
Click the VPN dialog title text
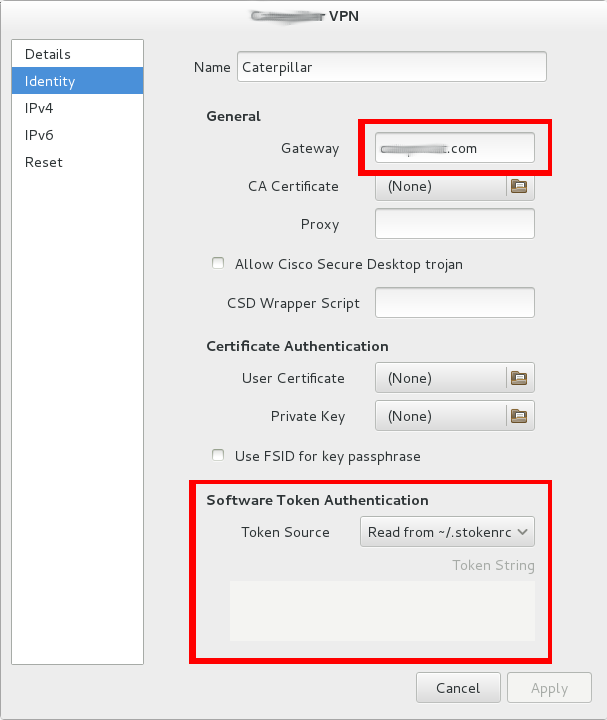coord(305,16)
